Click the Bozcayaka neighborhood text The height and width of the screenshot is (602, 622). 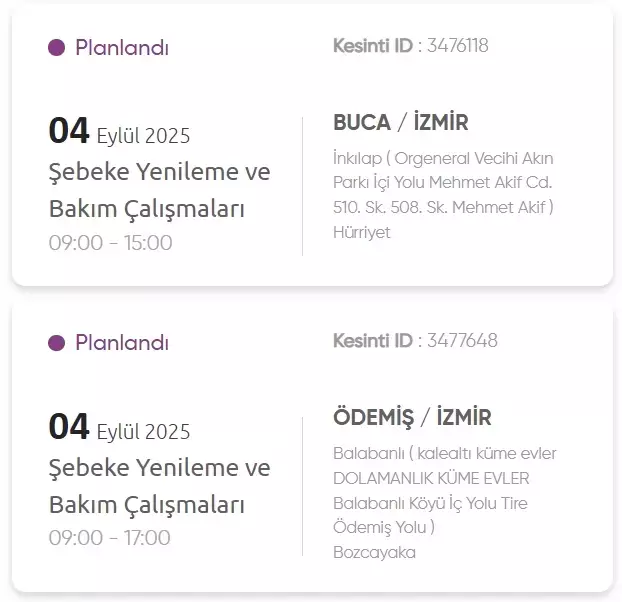[374, 552]
